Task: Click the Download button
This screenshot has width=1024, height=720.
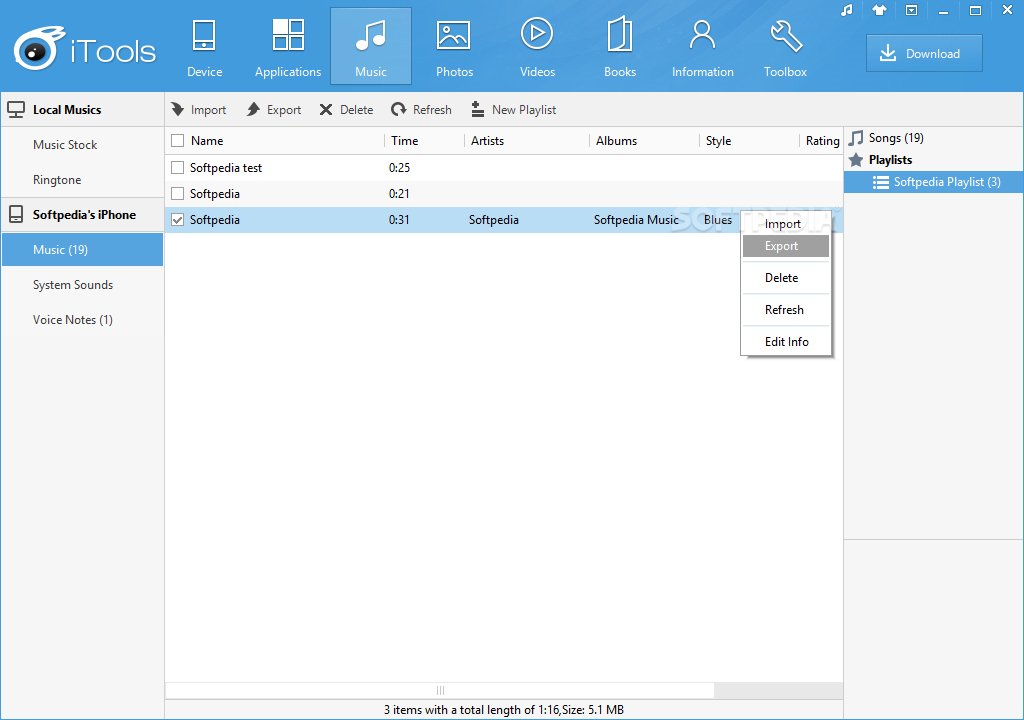Action: 924,54
